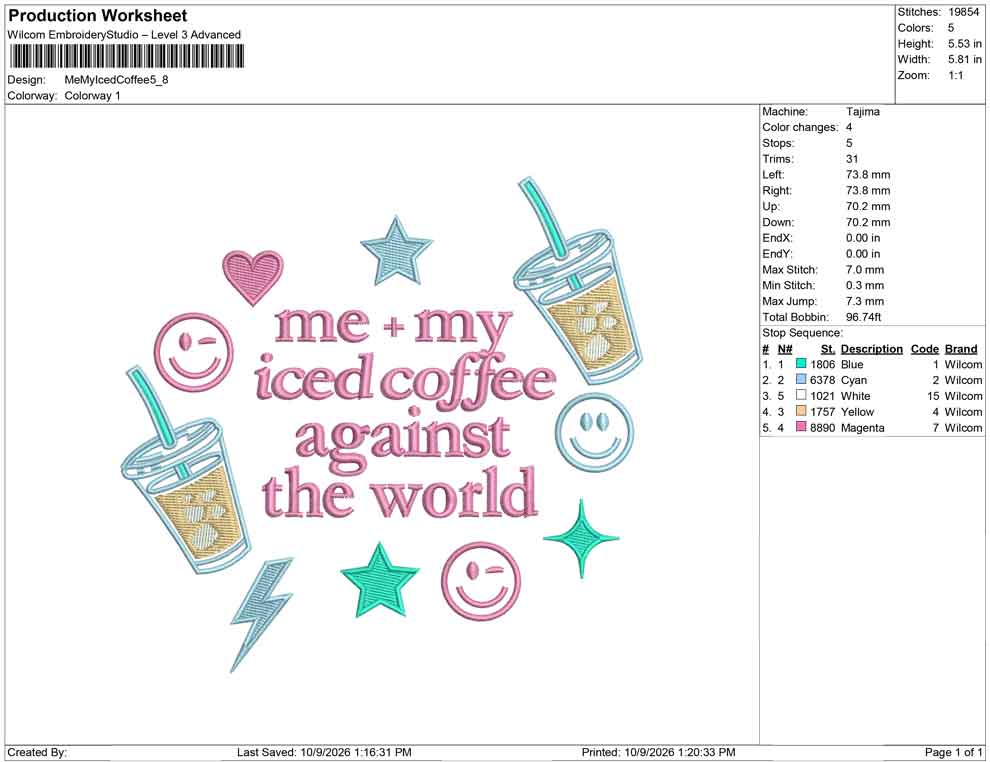Image resolution: width=990 pixels, height=762 pixels.
Task: Click the 'Created By:' footer label
Action: point(37,752)
